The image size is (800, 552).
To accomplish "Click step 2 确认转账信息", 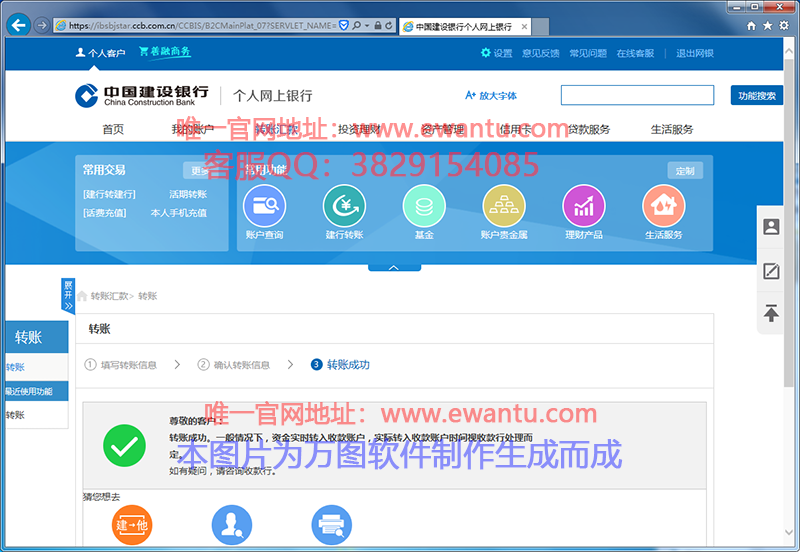I will [x=234, y=365].
